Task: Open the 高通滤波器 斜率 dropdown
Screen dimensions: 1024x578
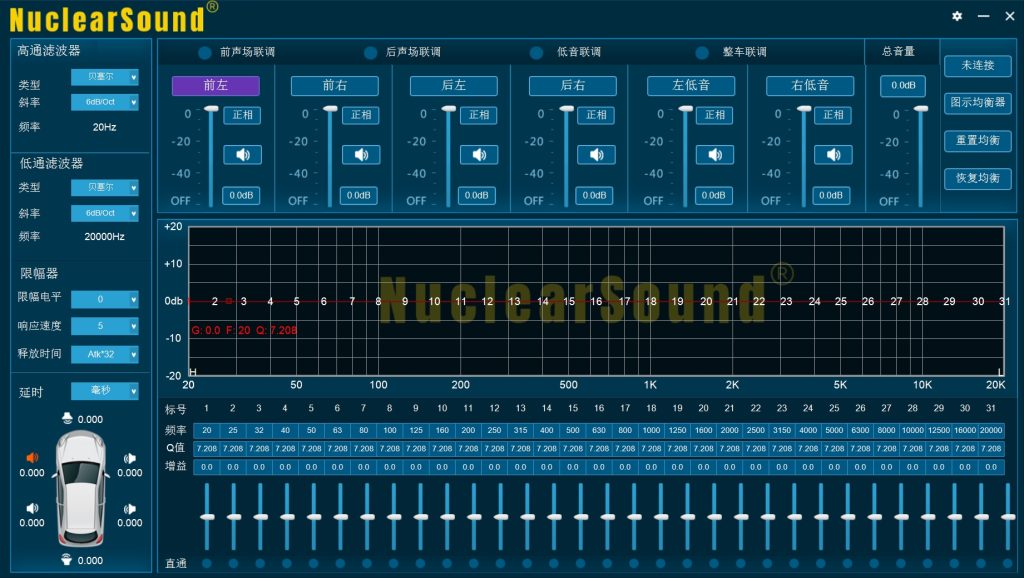Action: pos(104,103)
